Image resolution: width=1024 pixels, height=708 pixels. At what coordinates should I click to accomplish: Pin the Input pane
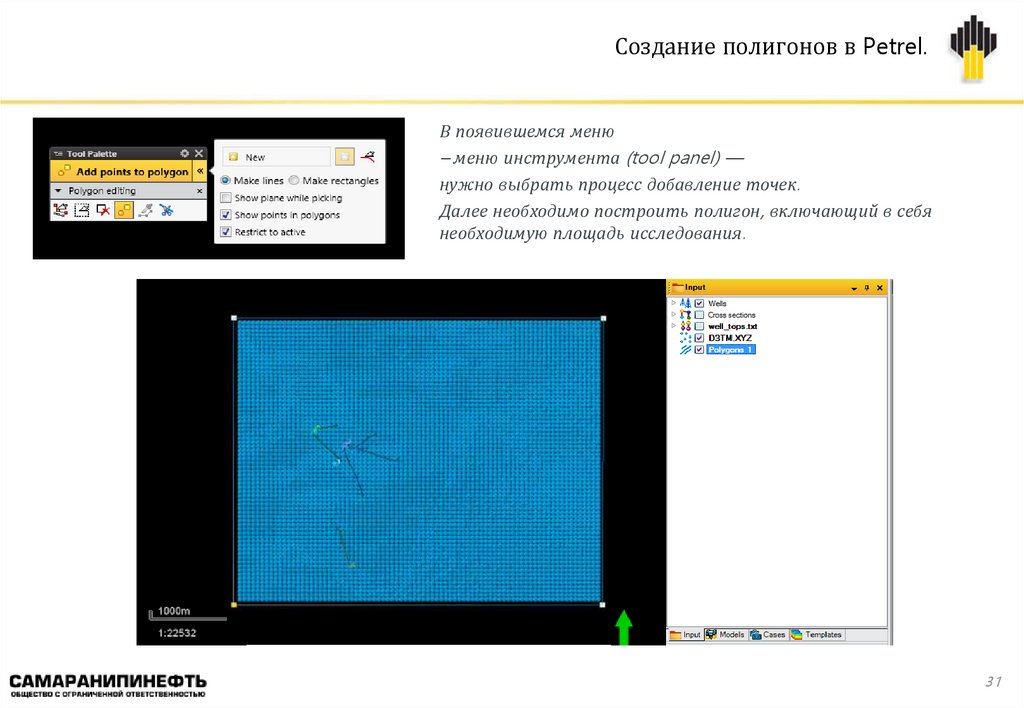(867, 287)
